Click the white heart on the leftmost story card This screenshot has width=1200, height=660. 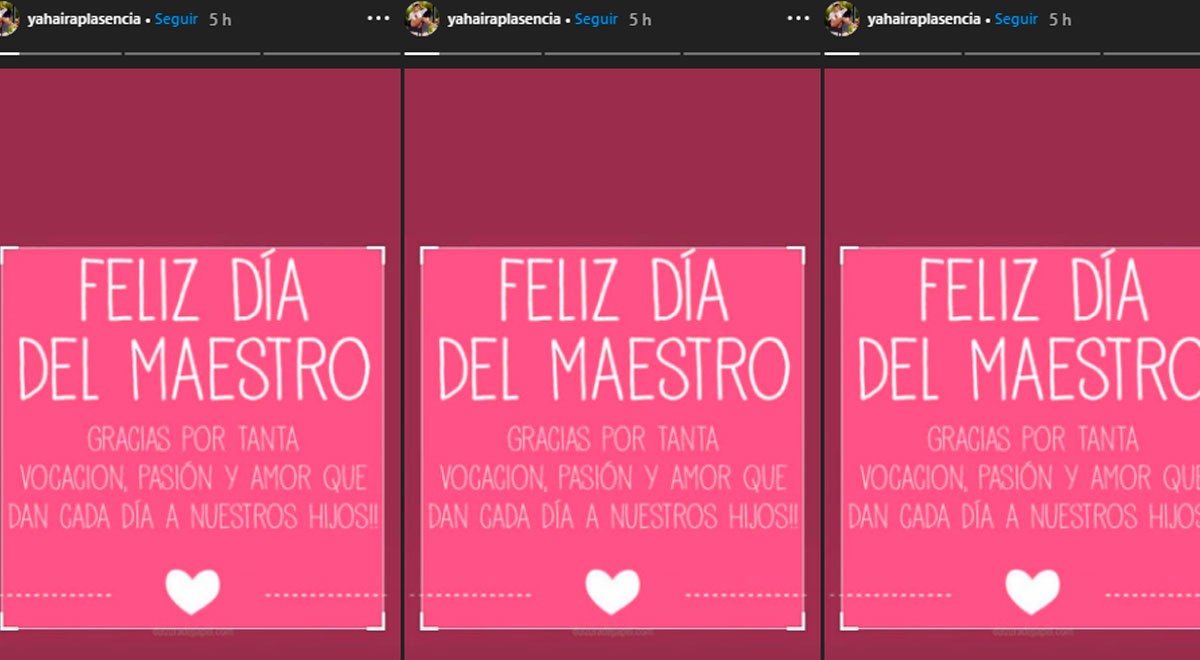[x=192, y=591]
